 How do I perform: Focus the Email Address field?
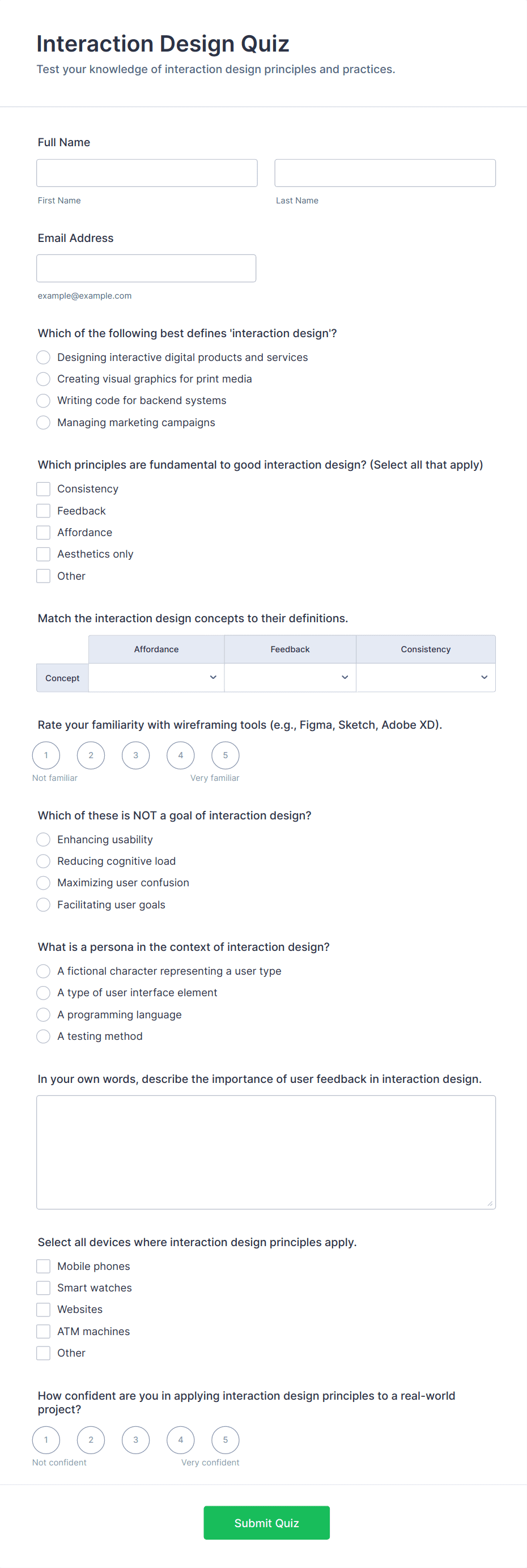click(x=146, y=269)
